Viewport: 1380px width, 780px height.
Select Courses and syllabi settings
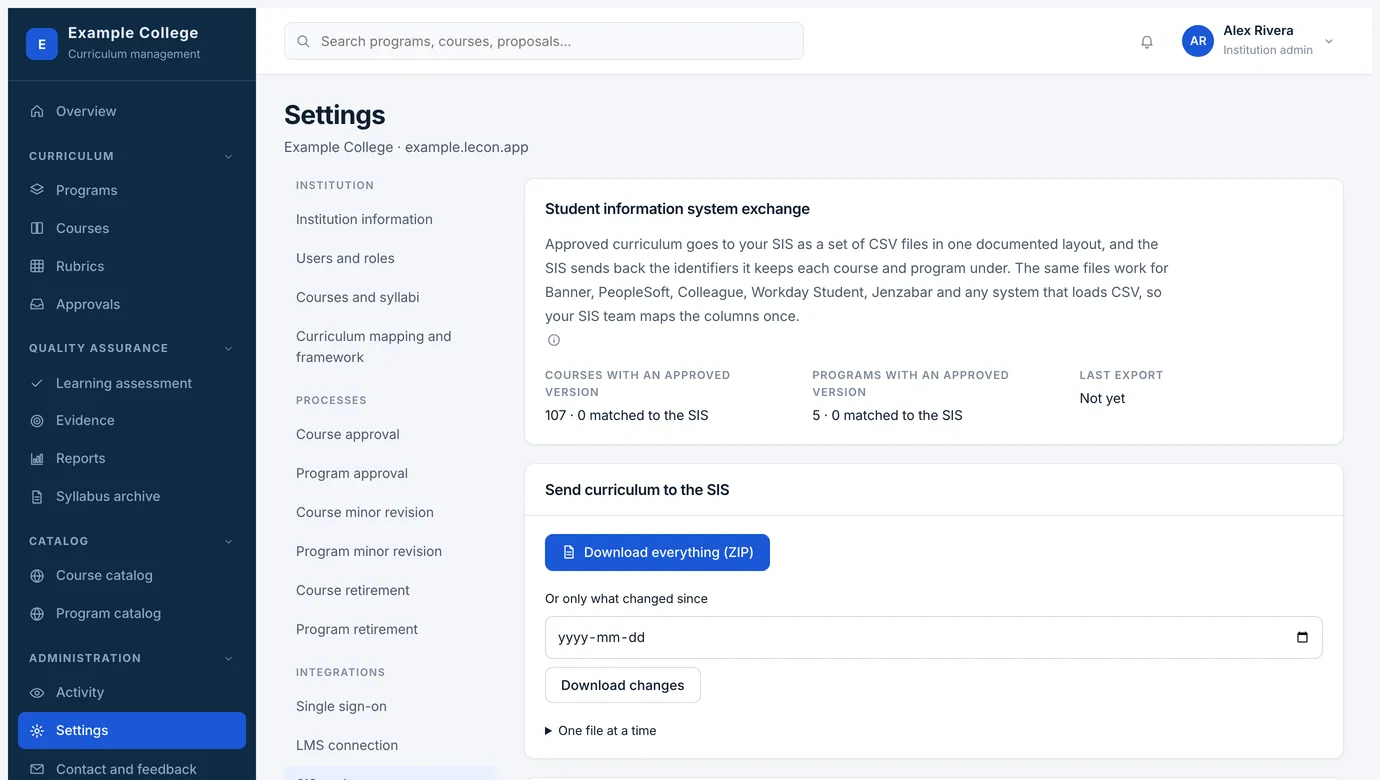358,297
